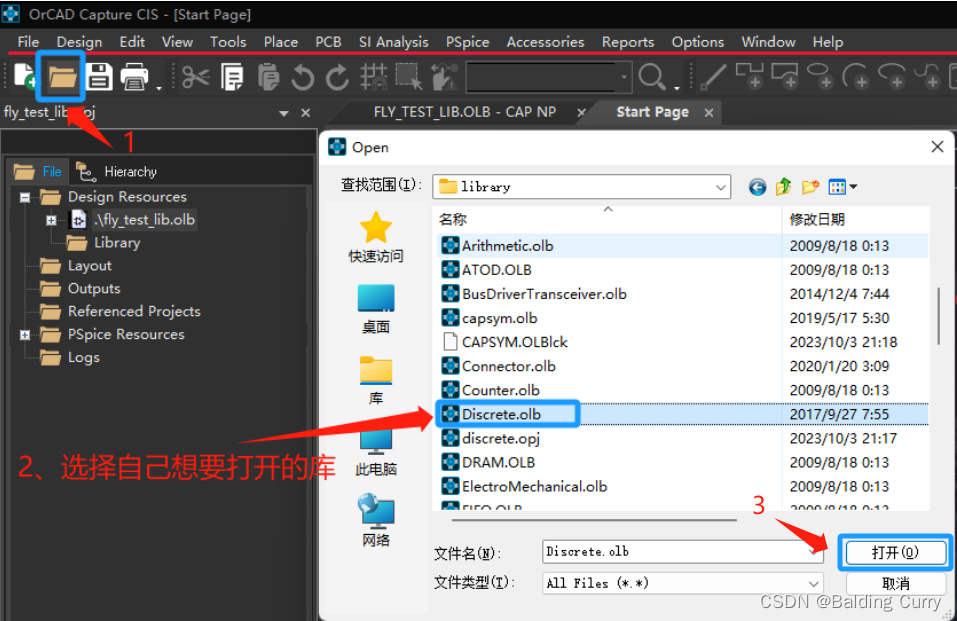This screenshot has width=957, height=621.
Task: Close the Start Page tab
Action: pos(709,113)
